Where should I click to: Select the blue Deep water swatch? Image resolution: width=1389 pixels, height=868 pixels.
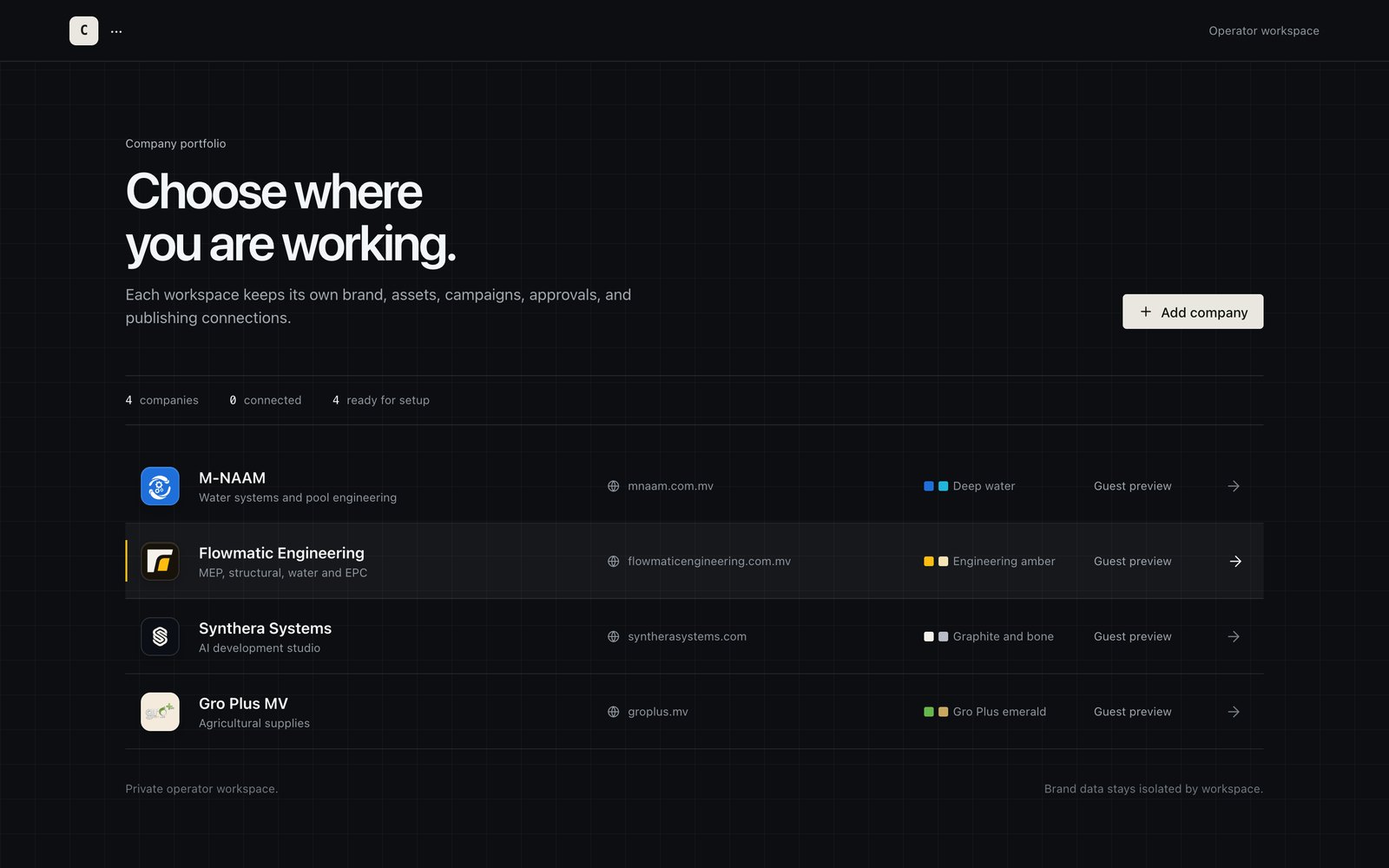pyautogui.click(x=929, y=486)
